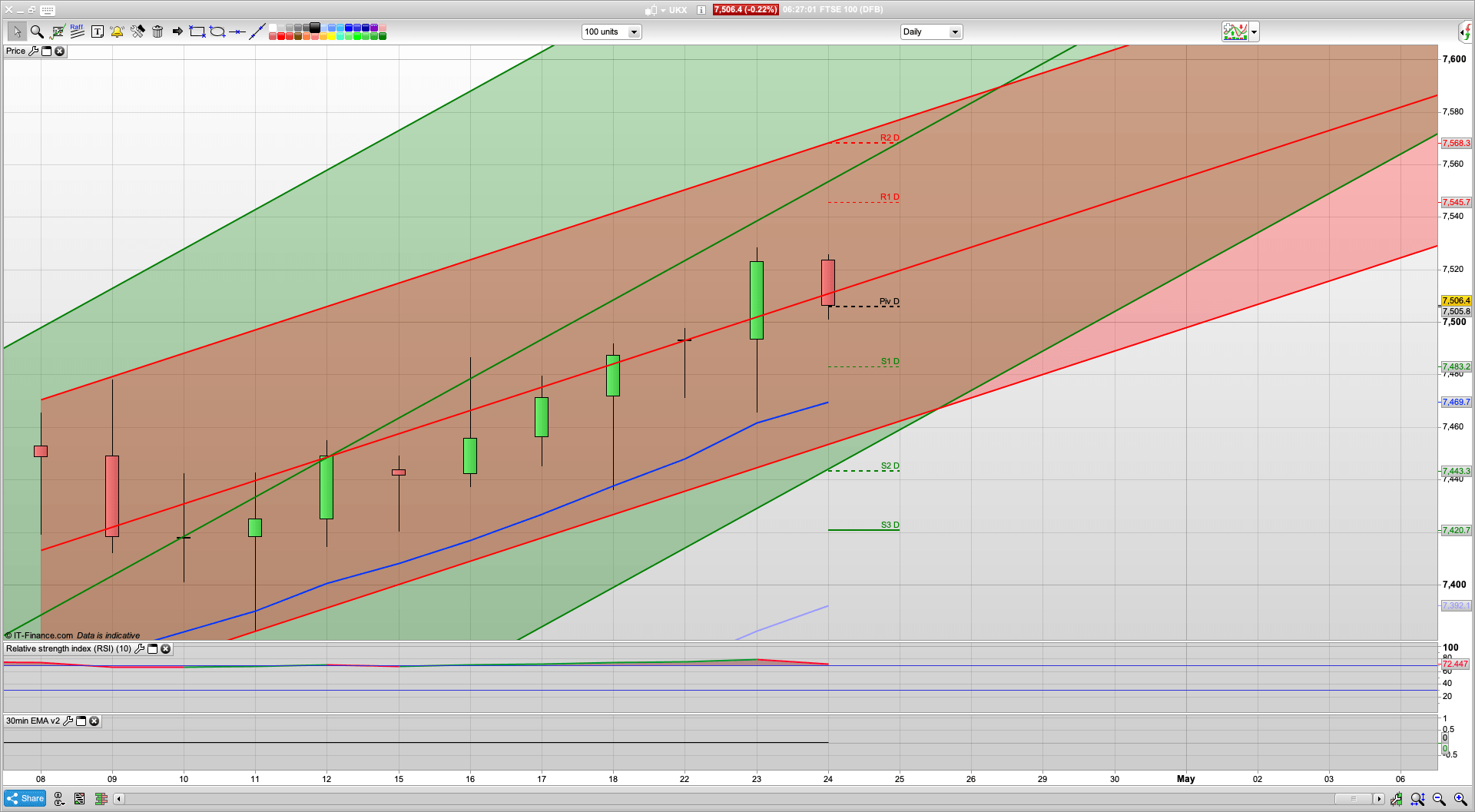1475x812 pixels.
Task: Open object properties wrench and hammer tool
Action: (138, 31)
